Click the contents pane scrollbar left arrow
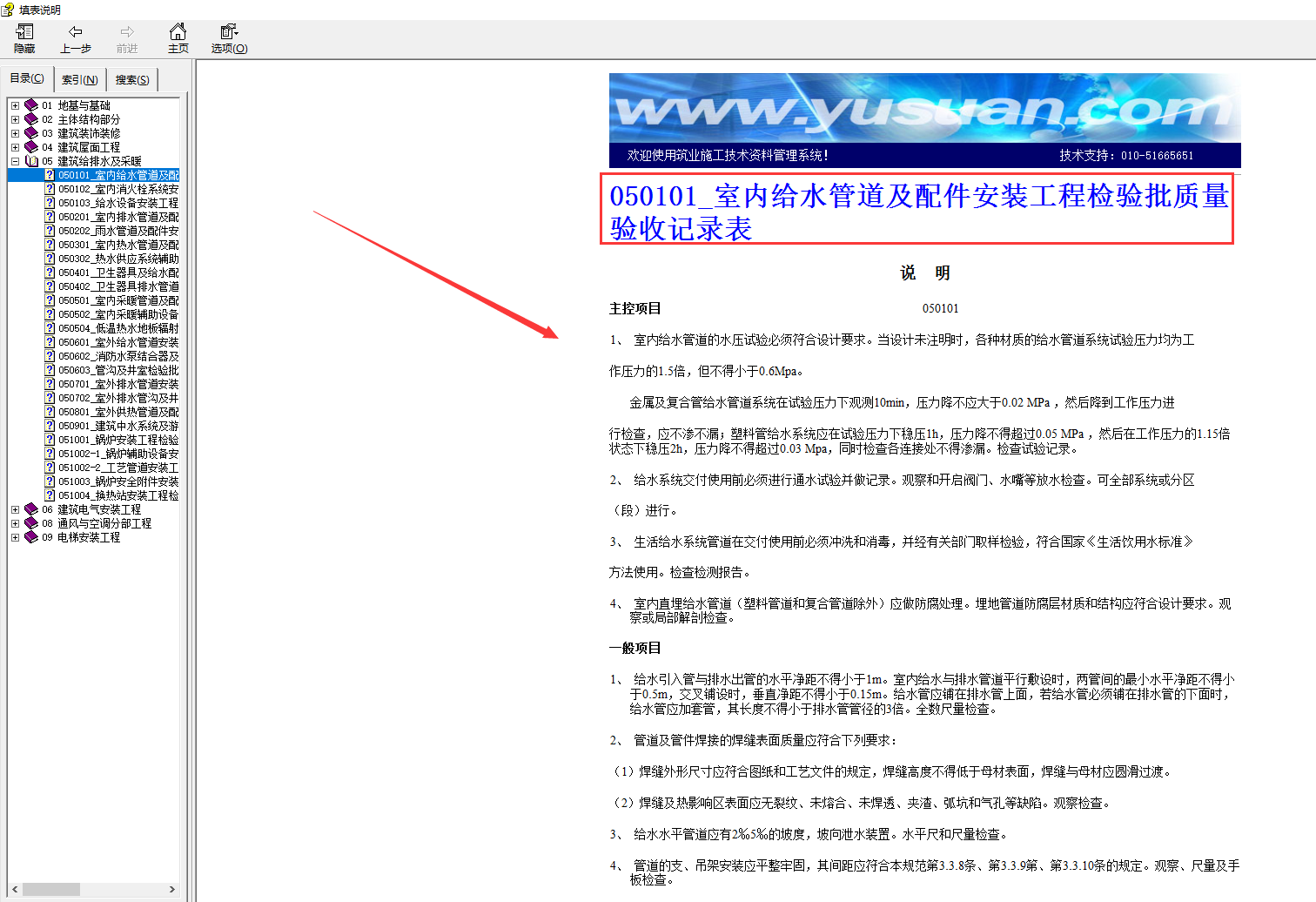 [15, 889]
